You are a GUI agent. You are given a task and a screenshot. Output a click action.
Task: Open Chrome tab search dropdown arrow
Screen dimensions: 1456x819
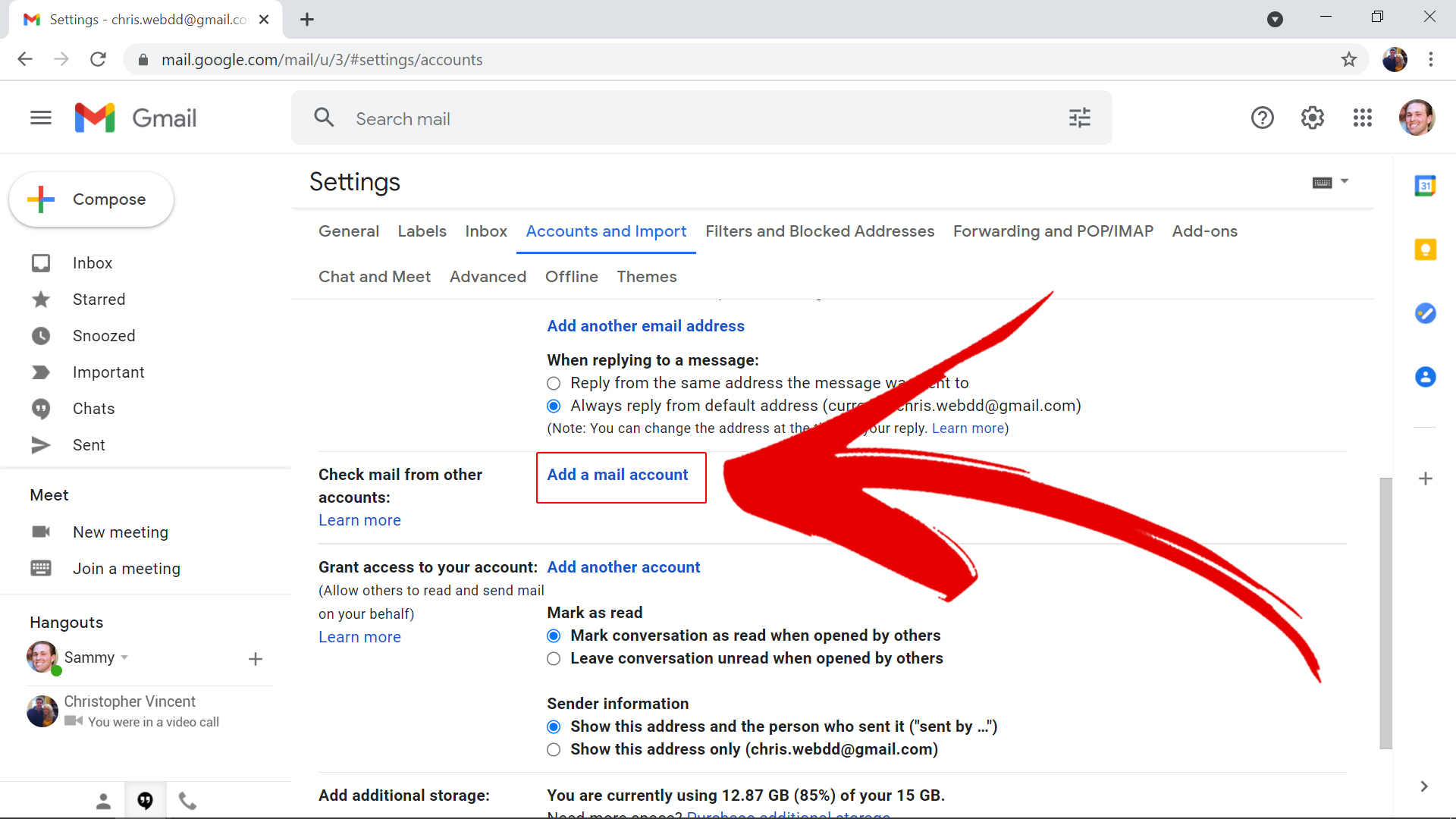tap(1275, 20)
